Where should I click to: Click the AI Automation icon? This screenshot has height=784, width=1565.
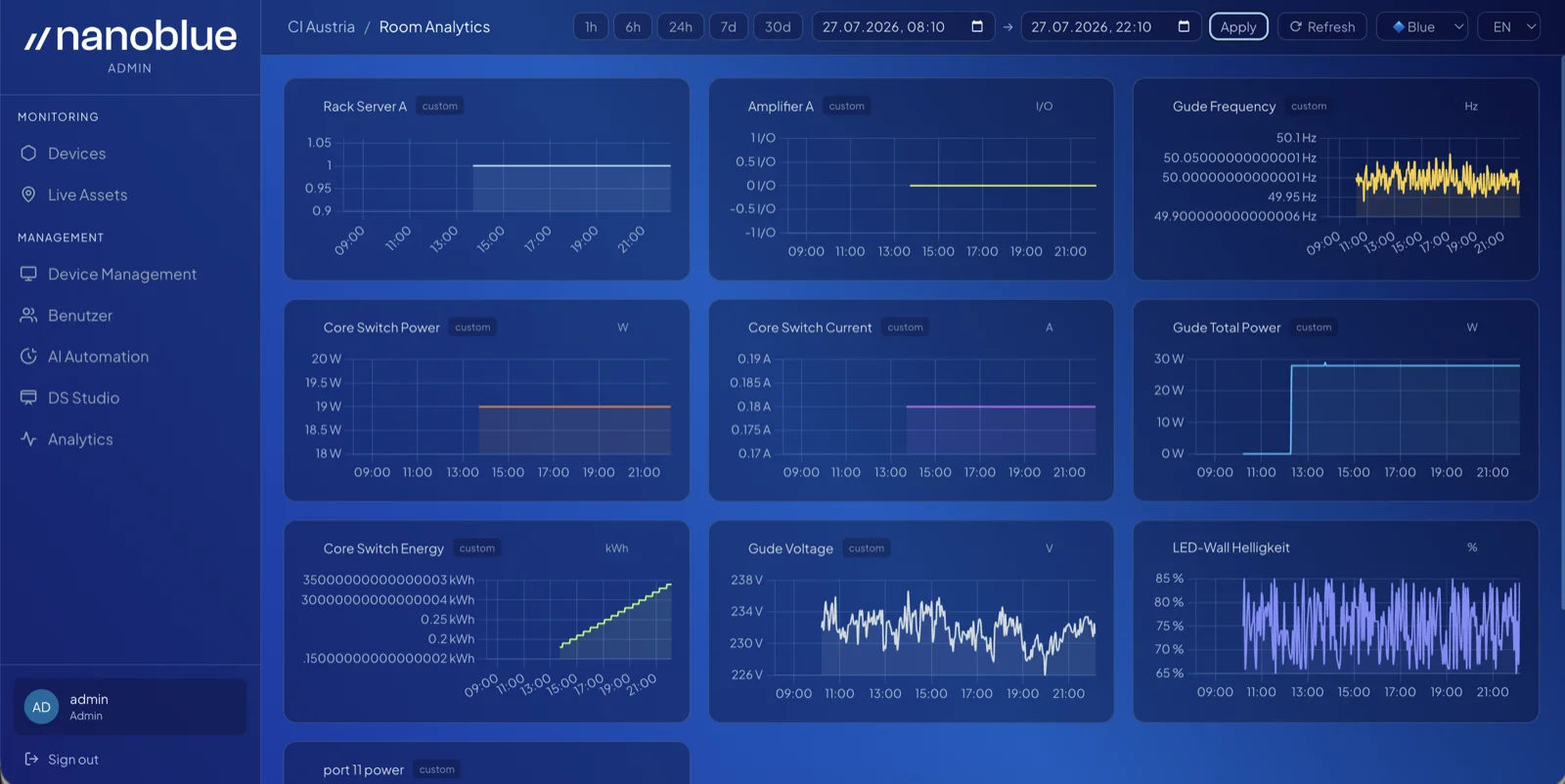click(x=28, y=356)
